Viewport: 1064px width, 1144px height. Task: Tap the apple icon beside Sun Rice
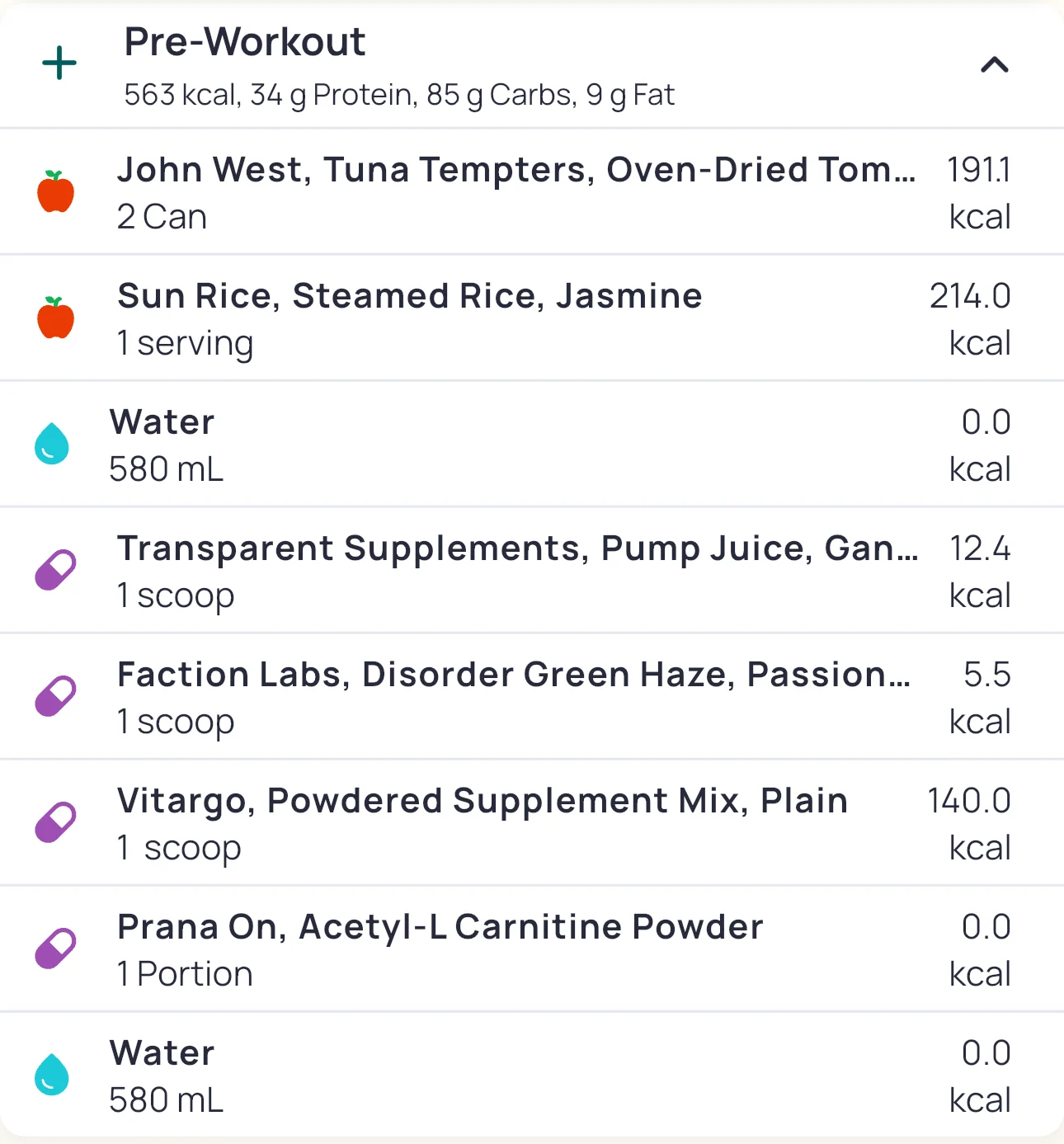56,318
